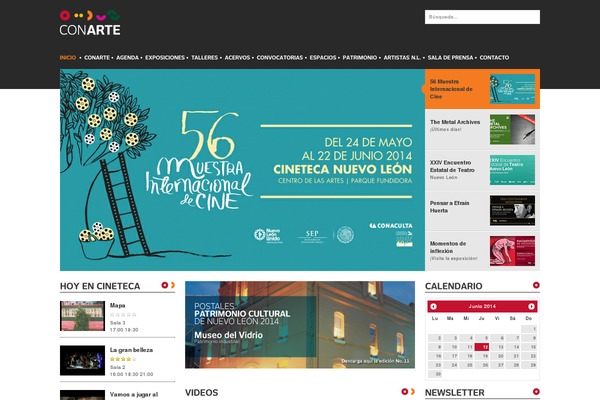
Task: Click the red circle icon beside Newsletter
Action: click(x=536, y=392)
